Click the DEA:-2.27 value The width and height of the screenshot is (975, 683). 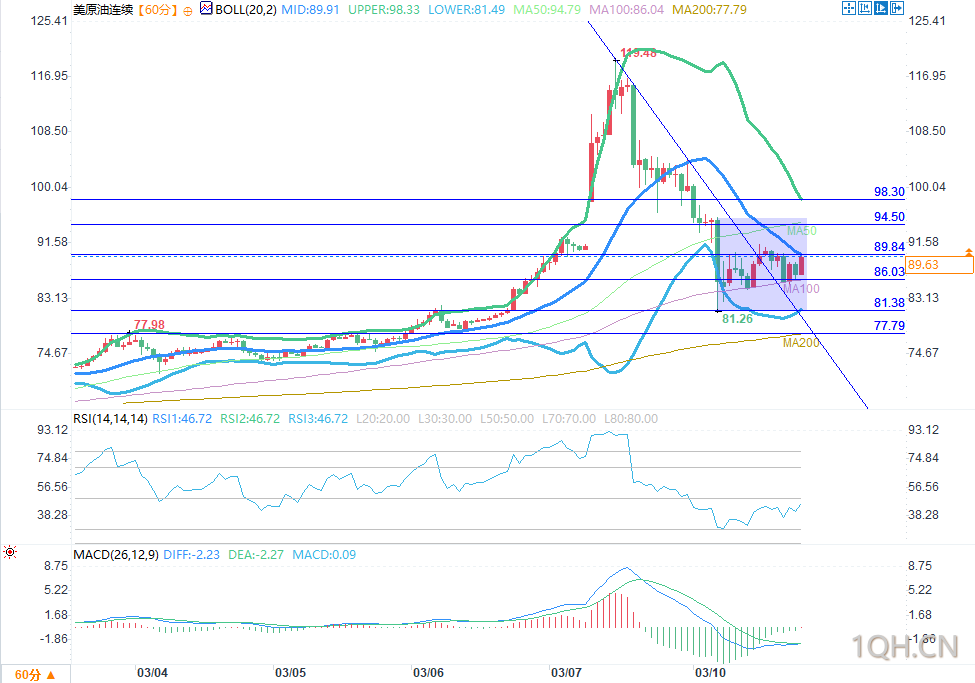point(256,554)
